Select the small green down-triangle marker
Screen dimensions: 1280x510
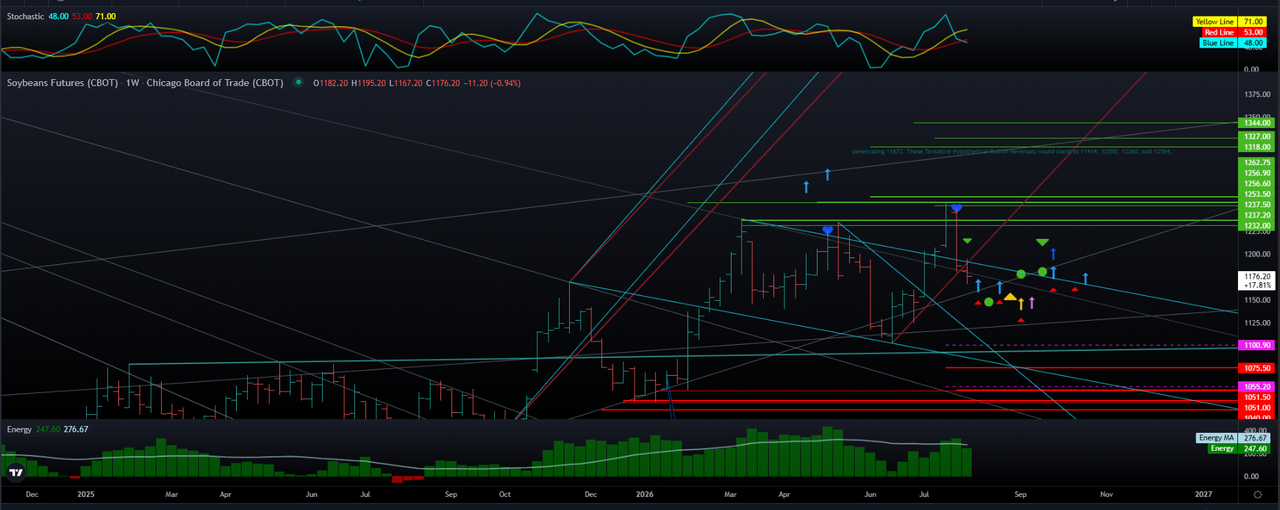[x=967, y=241]
